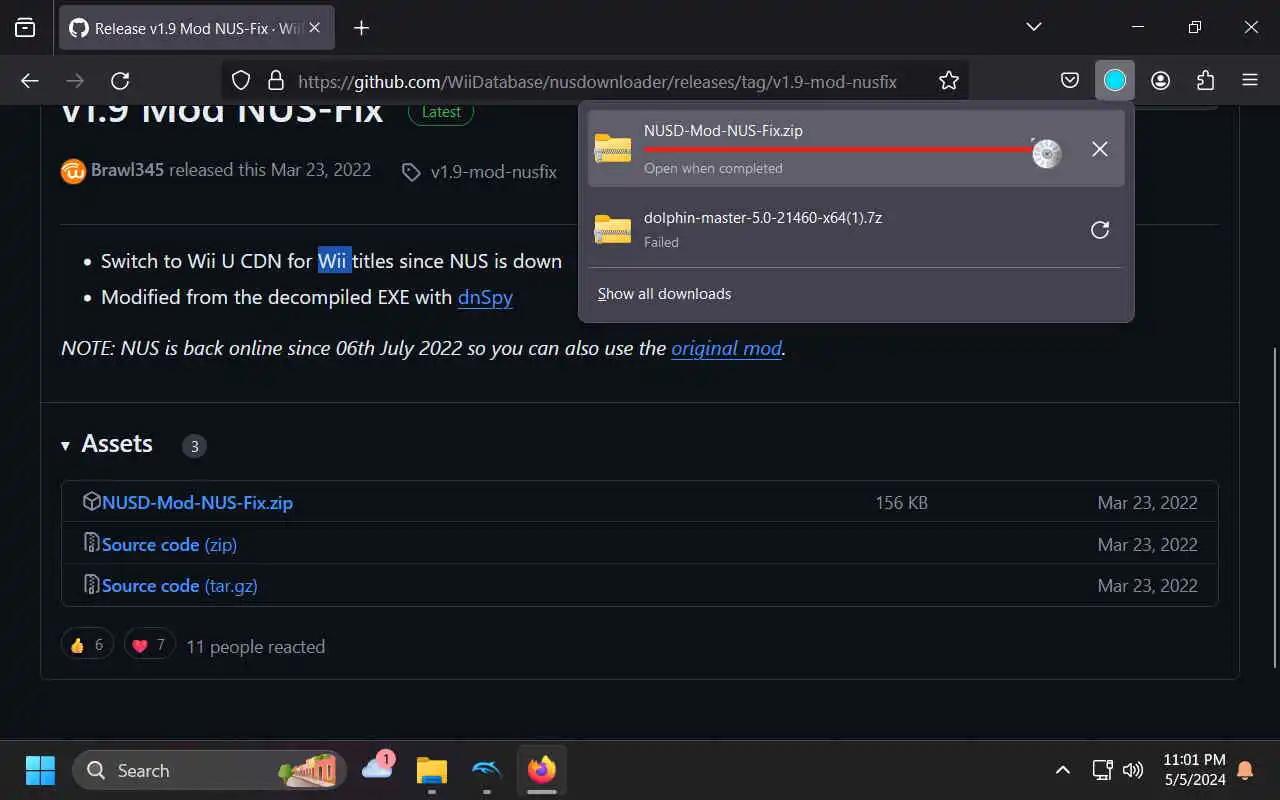The width and height of the screenshot is (1280, 800).
Task: Download NUSD-Mod-NUS-Fix.zip asset
Action: [197, 503]
